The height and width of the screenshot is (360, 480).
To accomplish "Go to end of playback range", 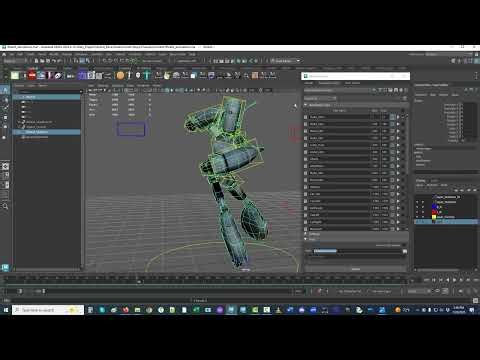I will click(x=475, y=280).
